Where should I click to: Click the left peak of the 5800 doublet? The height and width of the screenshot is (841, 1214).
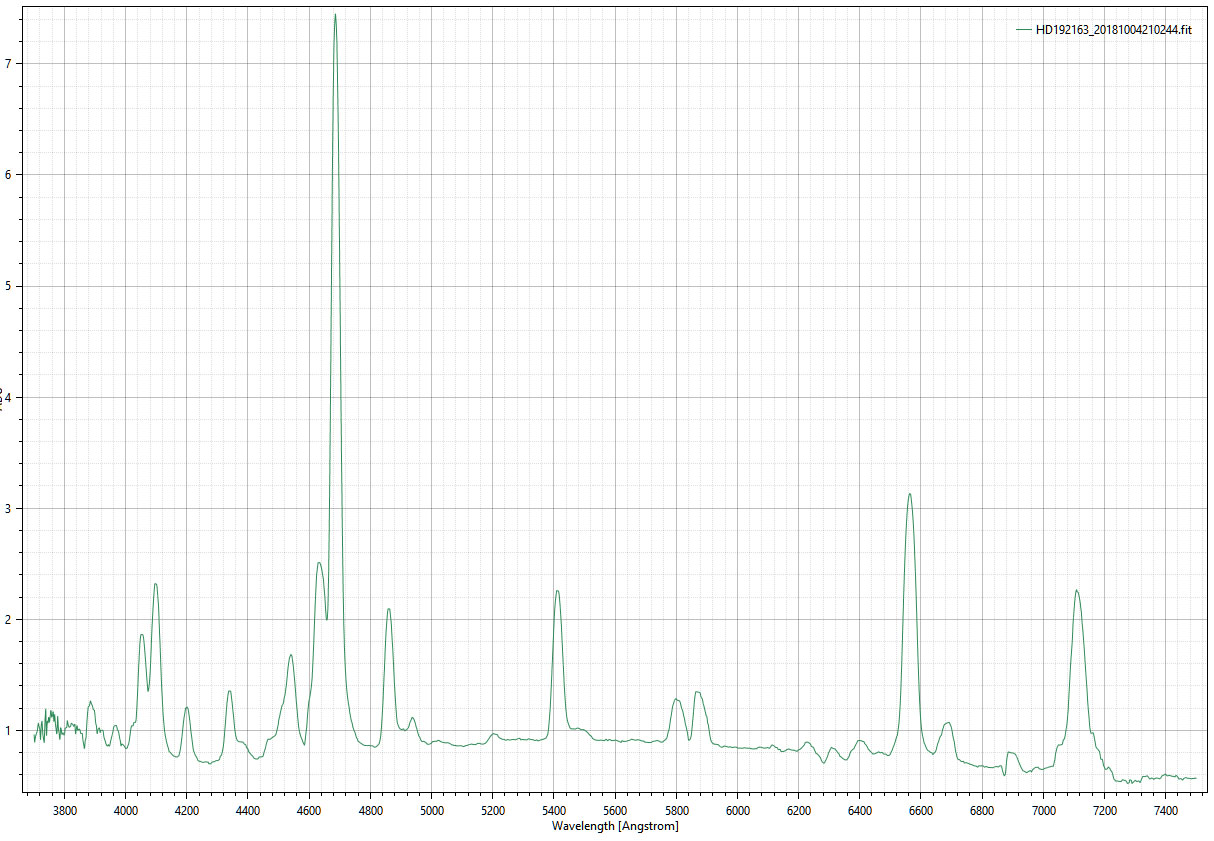point(676,699)
